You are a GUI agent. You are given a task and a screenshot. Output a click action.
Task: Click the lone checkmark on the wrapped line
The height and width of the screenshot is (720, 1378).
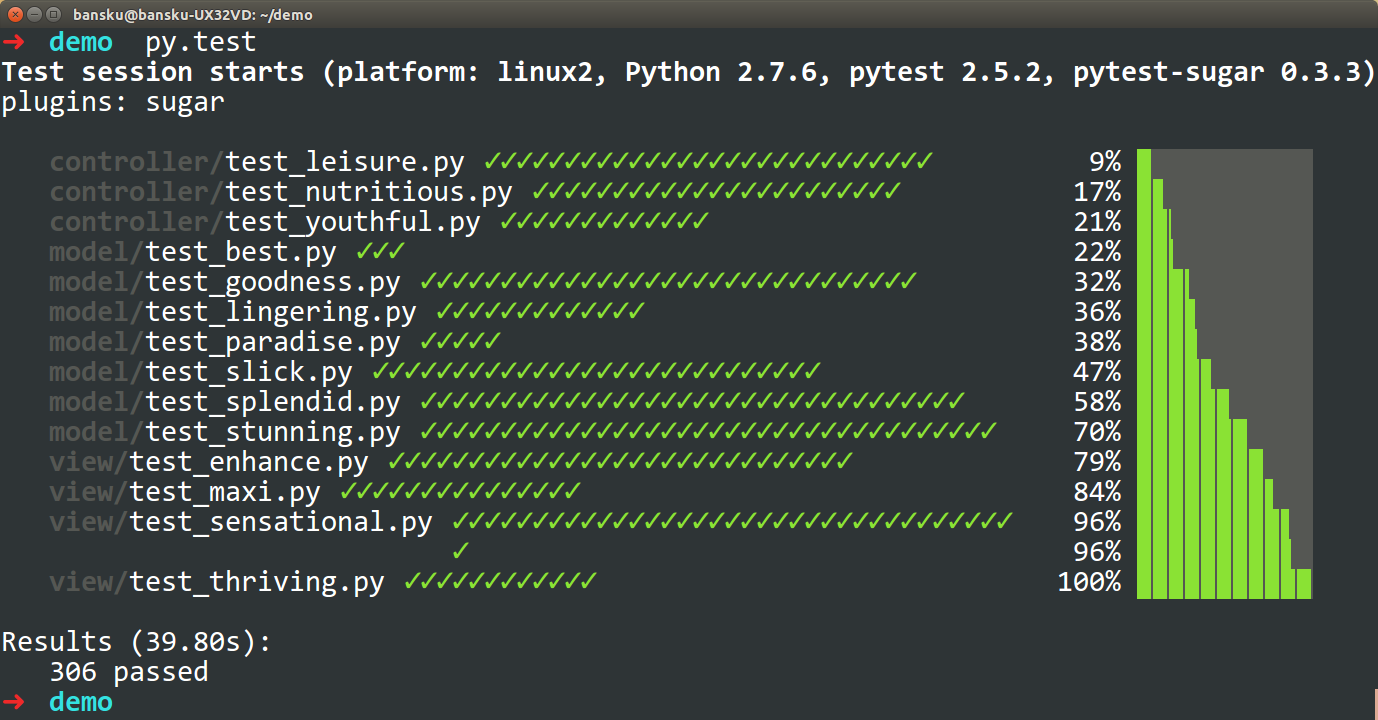tap(461, 551)
